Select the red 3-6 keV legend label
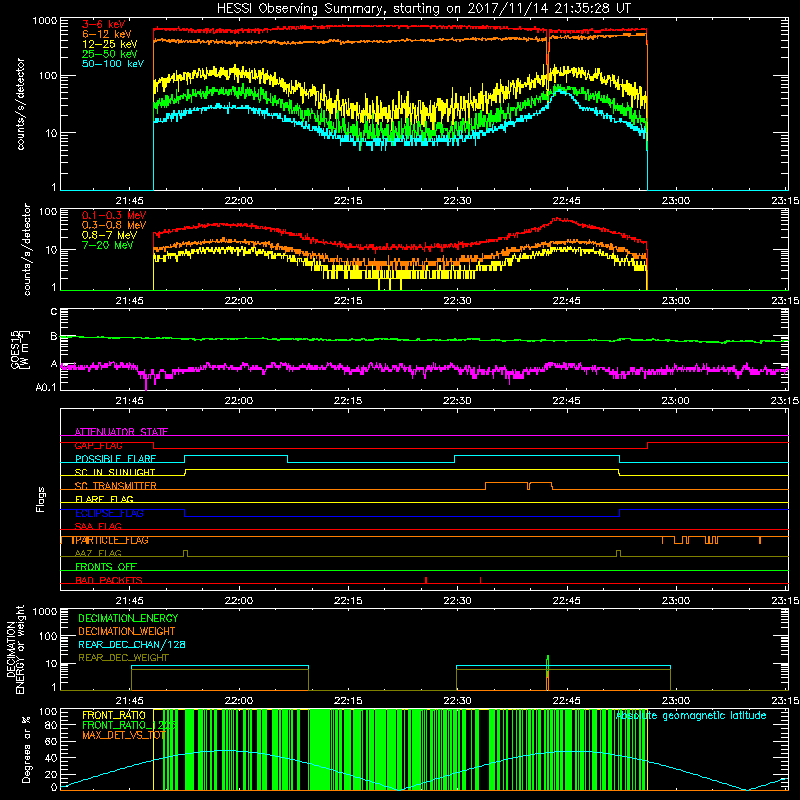The height and width of the screenshot is (800, 800). 104,24
